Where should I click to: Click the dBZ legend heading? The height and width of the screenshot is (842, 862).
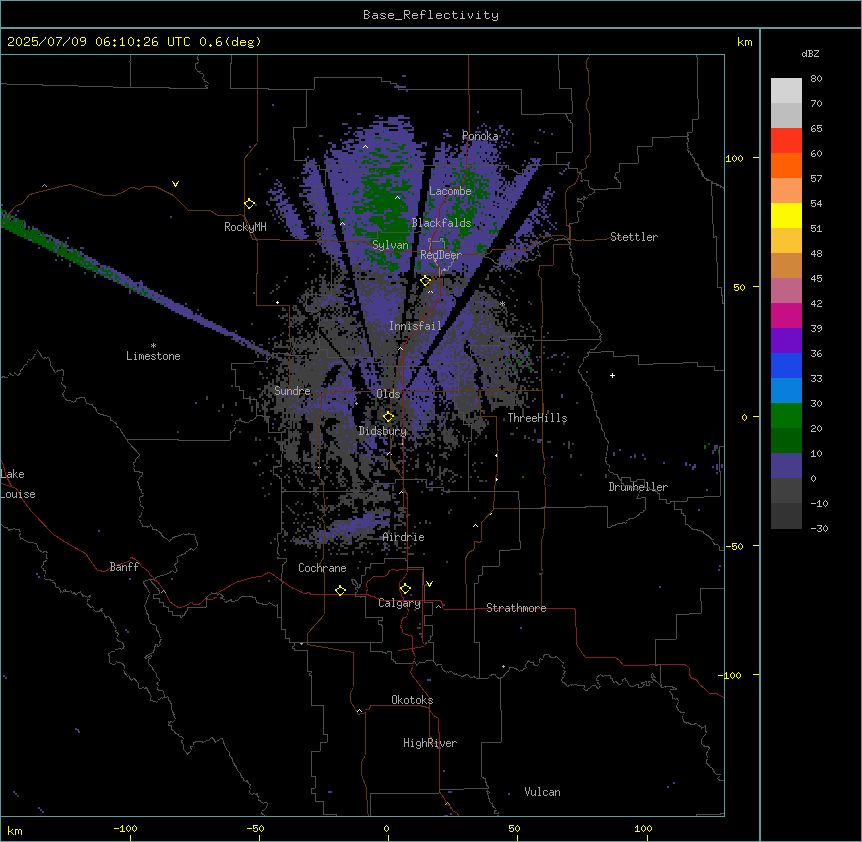pyautogui.click(x=810, y=53)
